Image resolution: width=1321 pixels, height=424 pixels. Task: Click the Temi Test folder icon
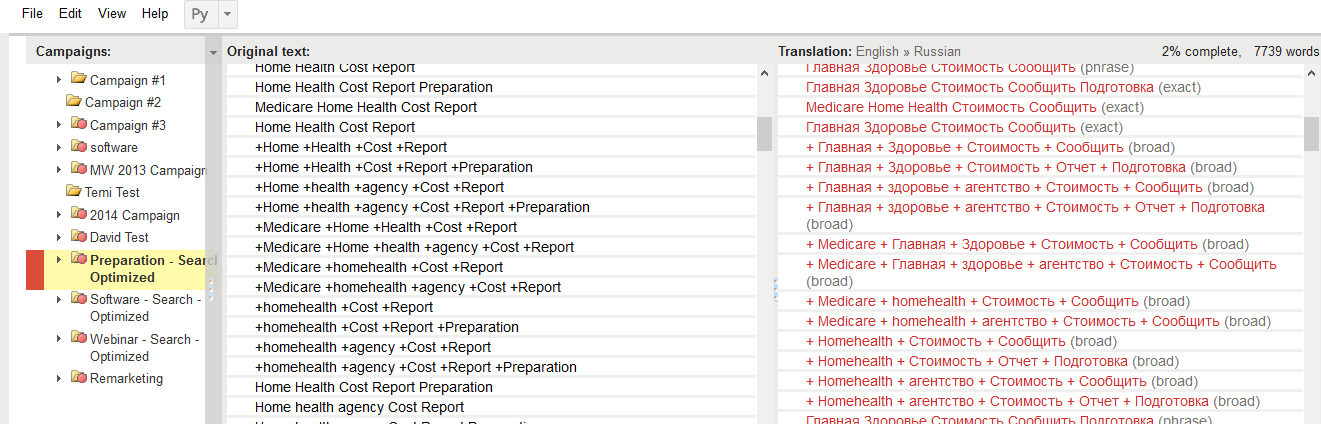[x=74, y=191]
